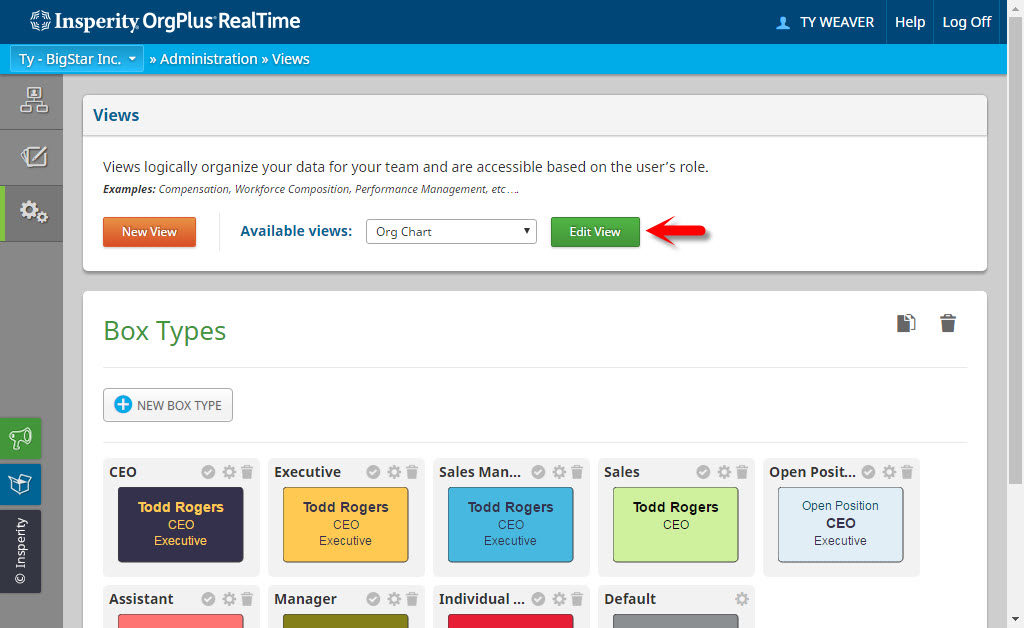Open settings gear for Sales box type
The width and height of the screenshot is (1024, 628).
pos(724,472)
